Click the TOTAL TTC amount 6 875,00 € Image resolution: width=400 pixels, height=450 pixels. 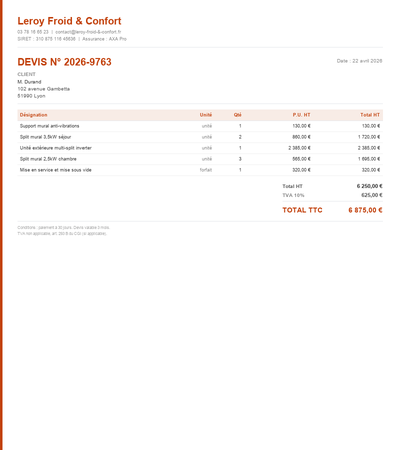coord(365,210)
